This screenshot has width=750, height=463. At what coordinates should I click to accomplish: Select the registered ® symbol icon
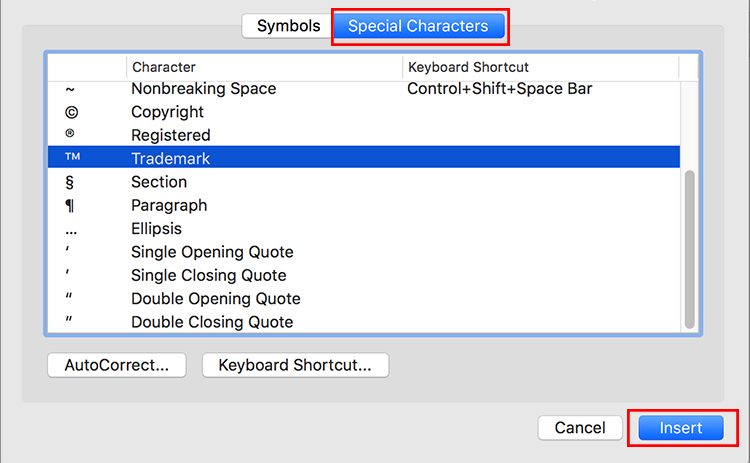tap(70, 133)
